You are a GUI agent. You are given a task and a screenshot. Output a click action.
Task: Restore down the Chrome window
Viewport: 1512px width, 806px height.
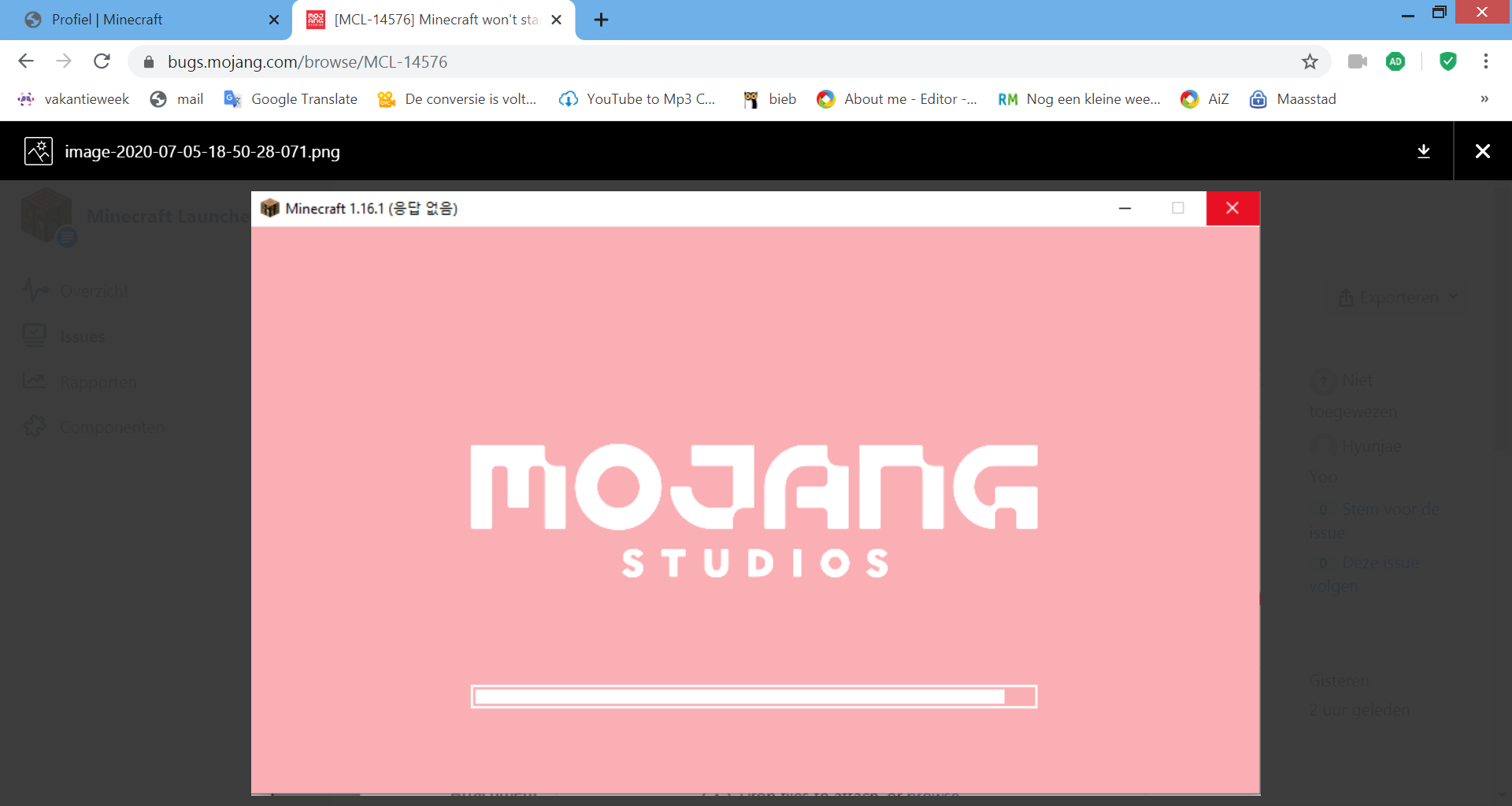click(1440, 13)
